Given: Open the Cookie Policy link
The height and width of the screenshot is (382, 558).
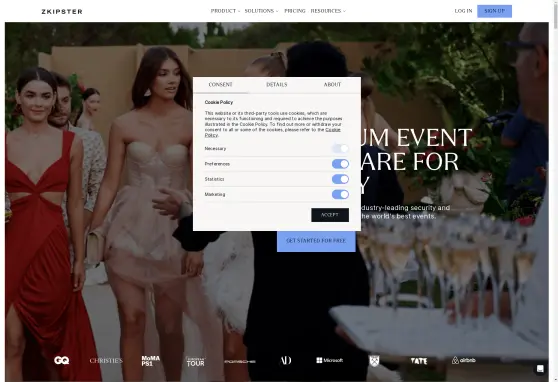Looking at the screenshot, I should 273,132.
